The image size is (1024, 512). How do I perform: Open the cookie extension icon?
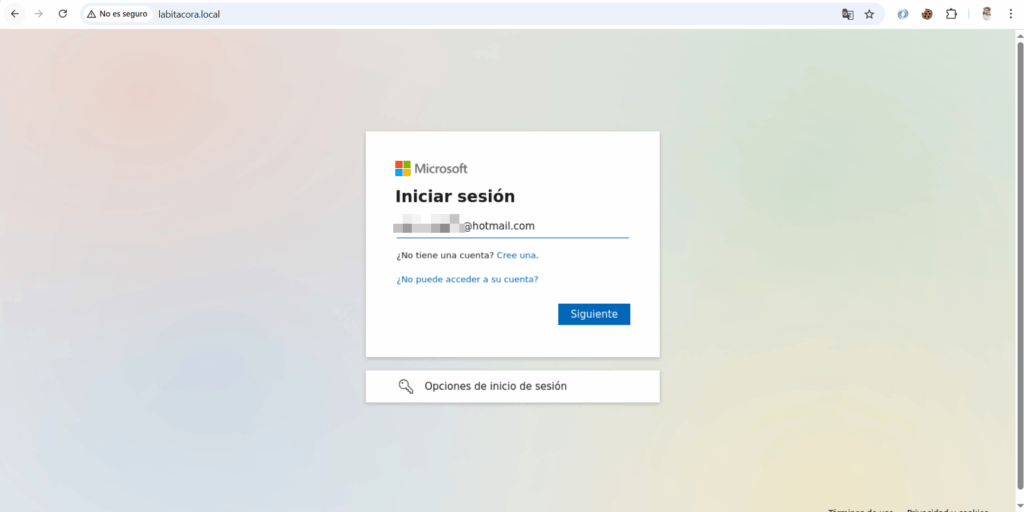click(927, 14)
